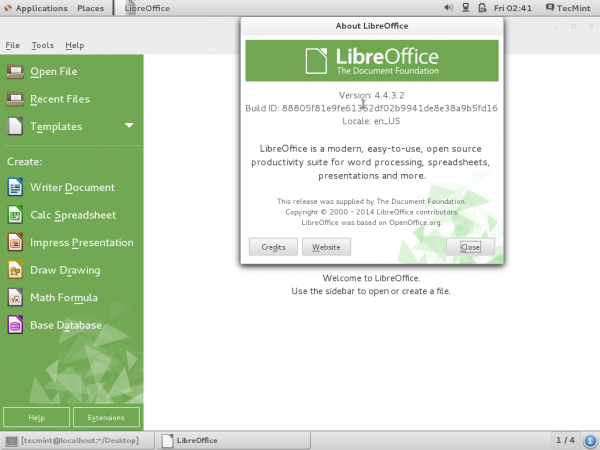The width and height of the screenshot is (600, 450).
Task: Create a new Math Formula
Action: tap(64, 297)
